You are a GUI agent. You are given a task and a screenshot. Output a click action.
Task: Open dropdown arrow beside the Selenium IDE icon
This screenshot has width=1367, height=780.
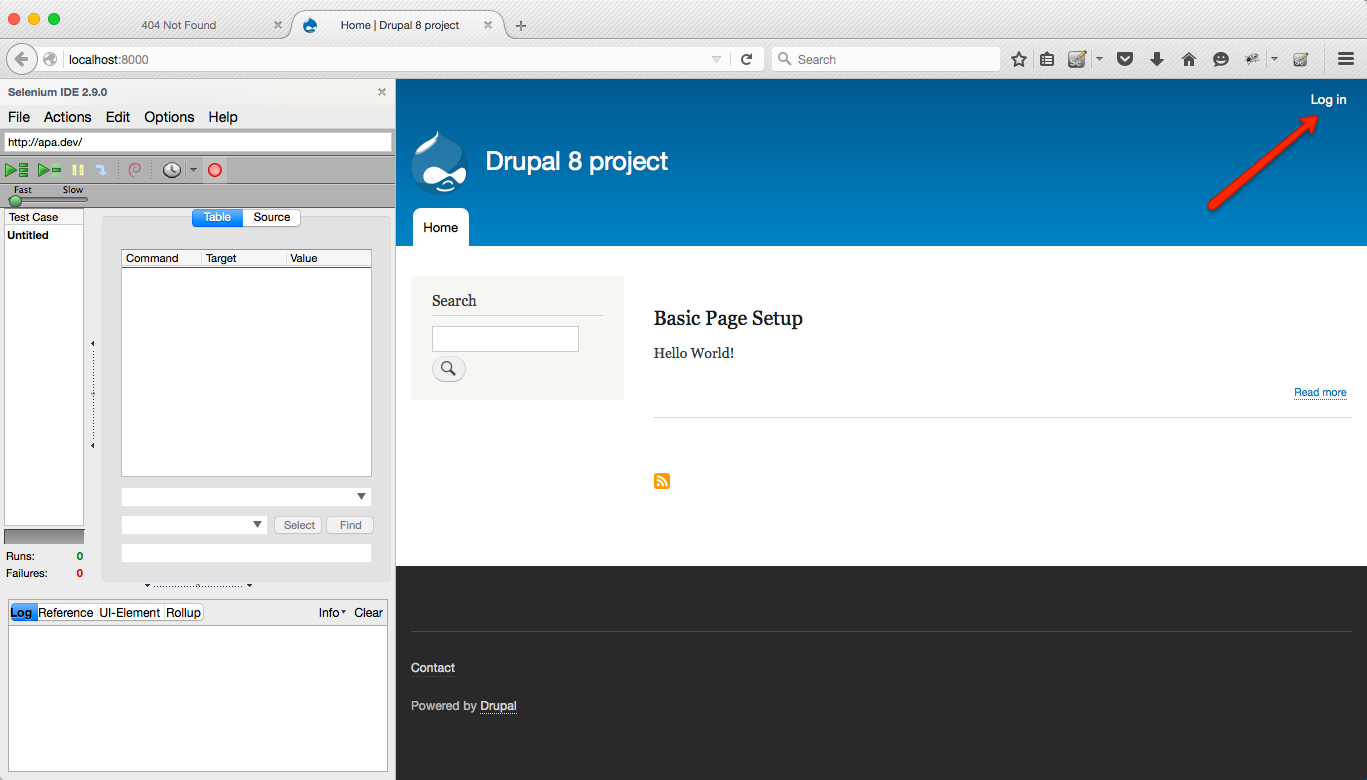1099,59
